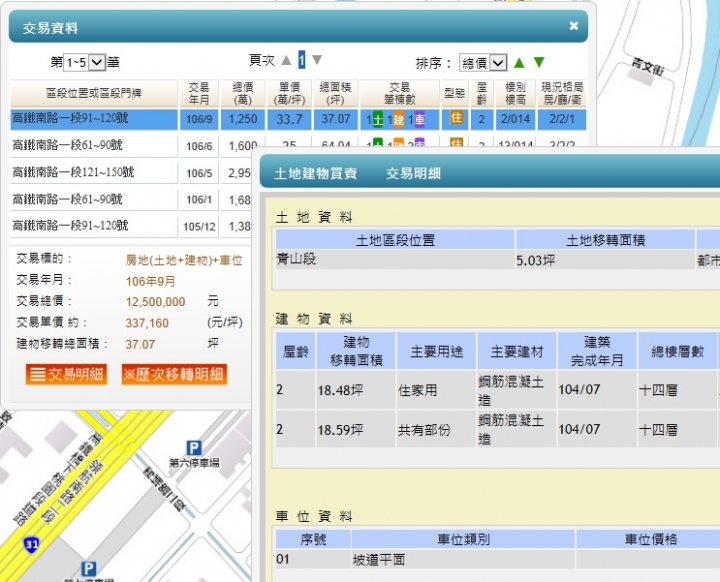720x582 pixels.
Task: Click the 總面積(坪) column header
Action: pos(335,94)
